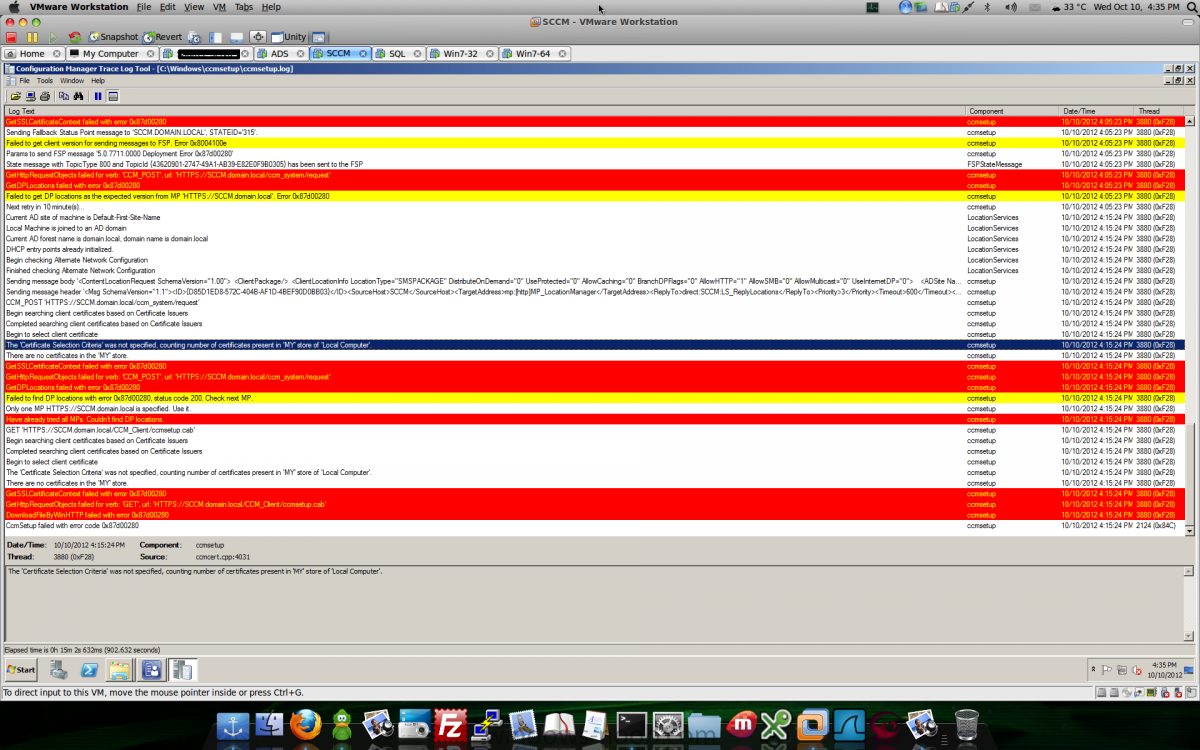Close the SCCM VM tab
Screen dimensions: 1200x750
pos(363,54)
